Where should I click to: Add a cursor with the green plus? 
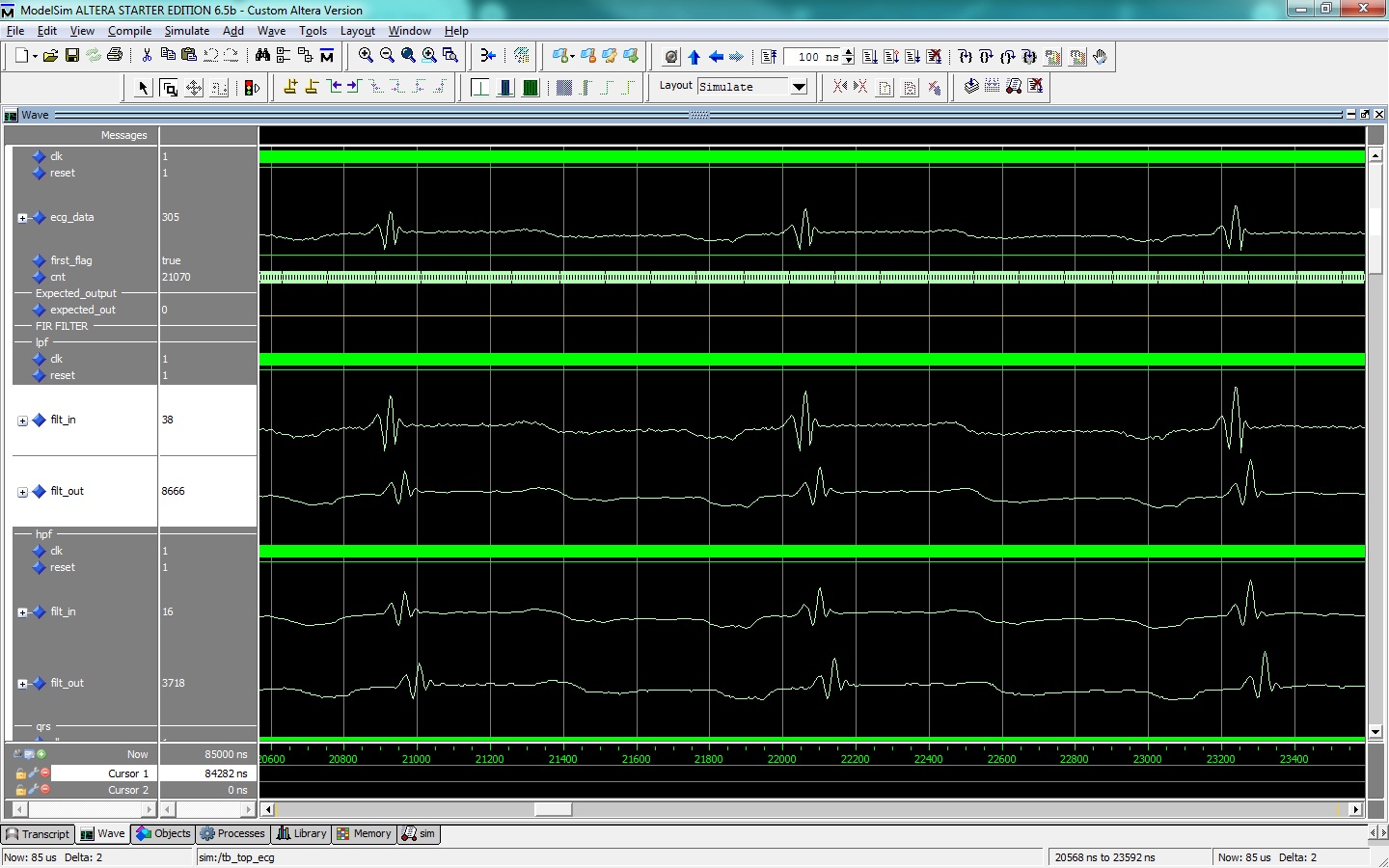click(x=41, y=754)
